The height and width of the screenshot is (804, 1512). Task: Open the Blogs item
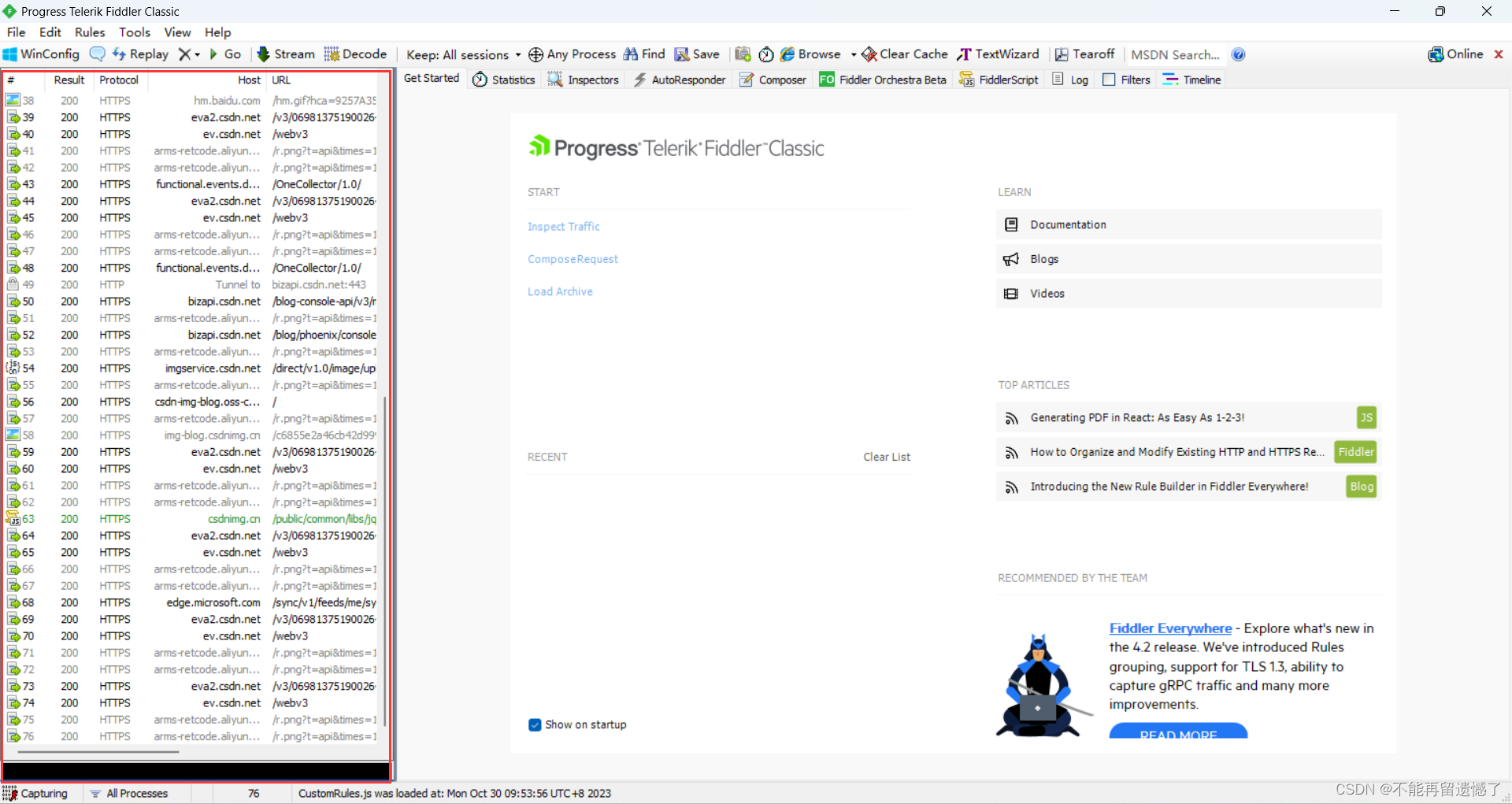1189,259
